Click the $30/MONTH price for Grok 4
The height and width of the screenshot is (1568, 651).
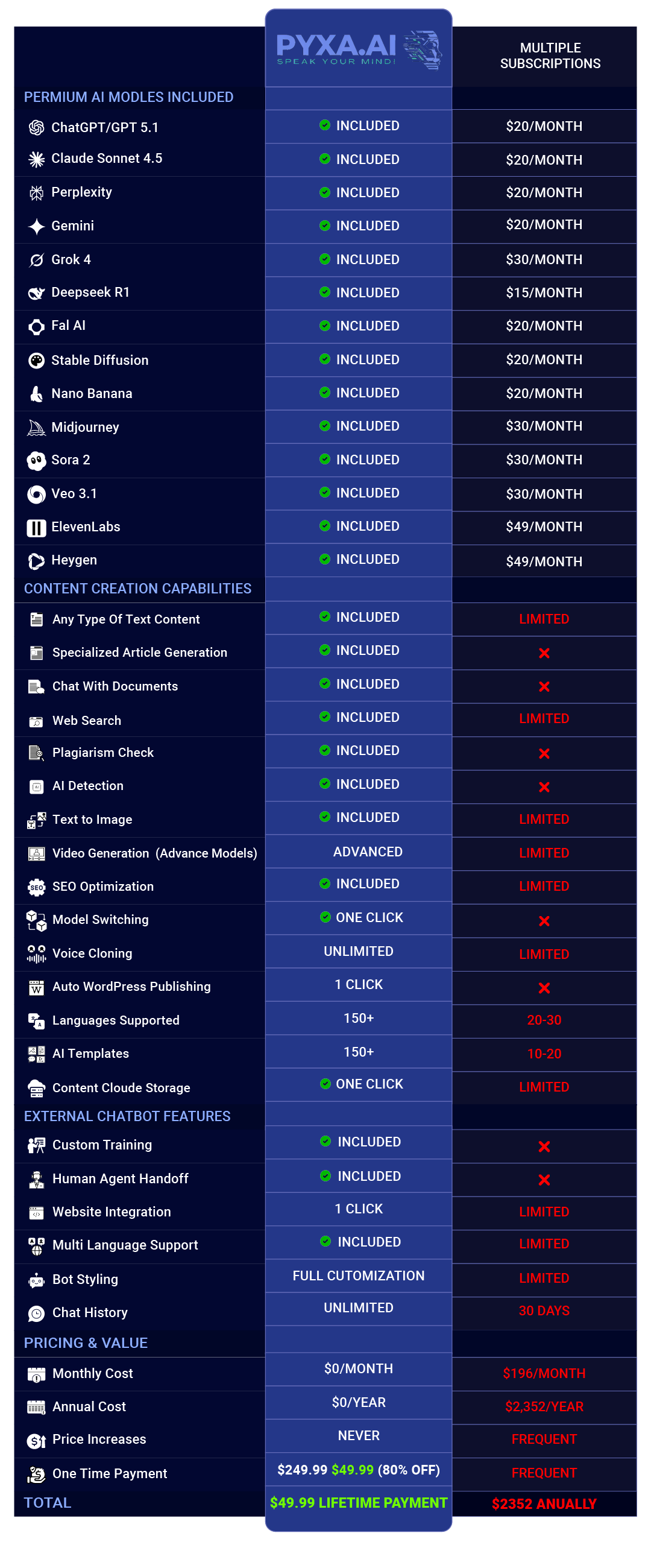point(544,260)
